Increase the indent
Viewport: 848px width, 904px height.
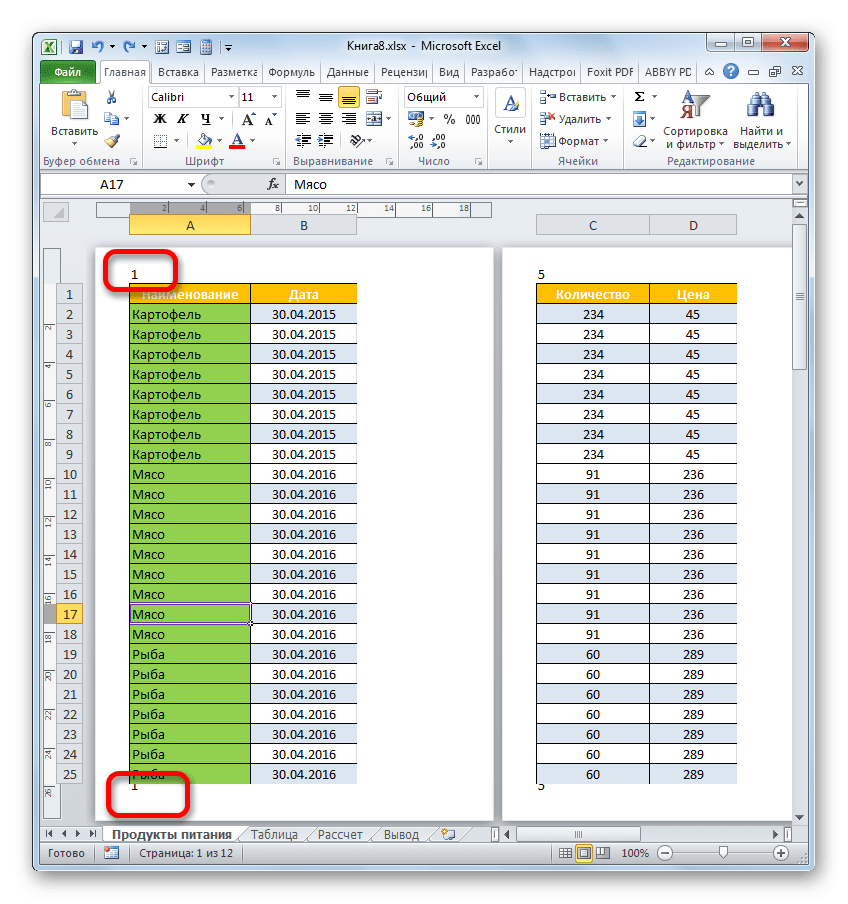tap(326, 141)
